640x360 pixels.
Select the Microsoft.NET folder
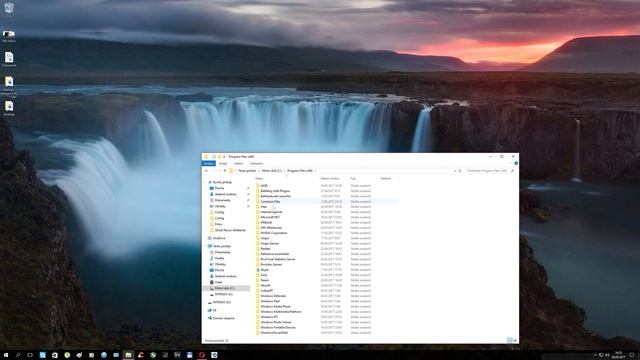click(x=270, y=218)
